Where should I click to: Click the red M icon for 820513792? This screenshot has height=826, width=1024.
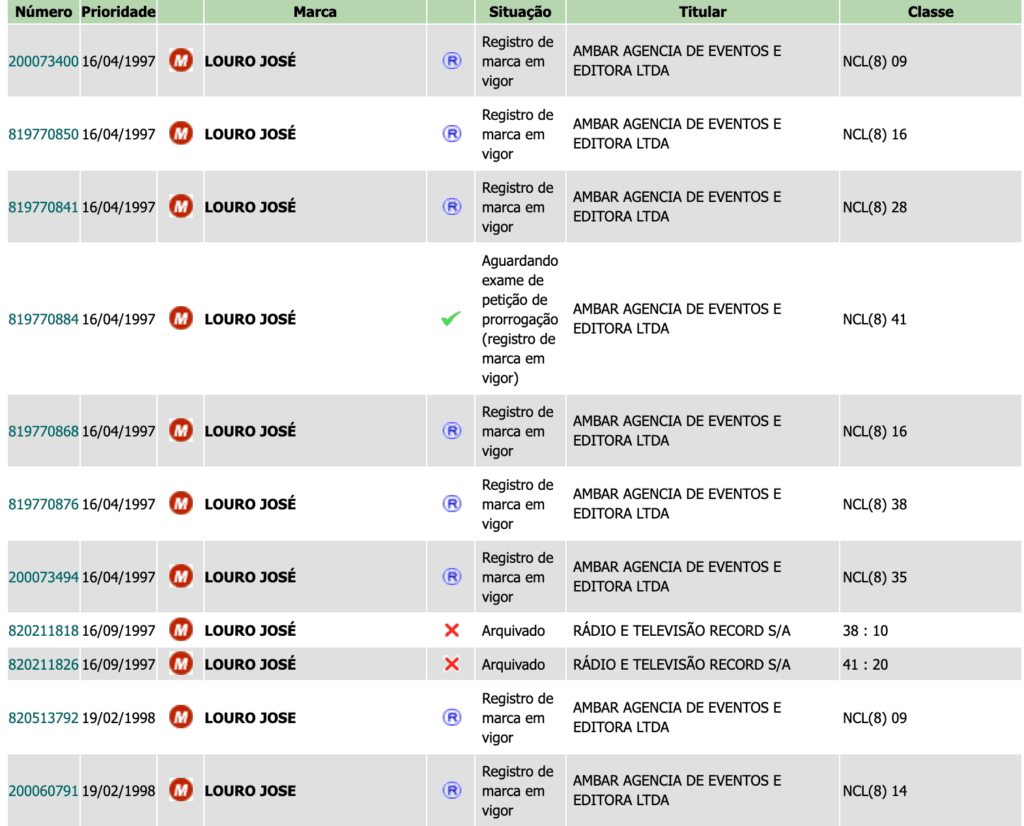click(x=181, y=717)
